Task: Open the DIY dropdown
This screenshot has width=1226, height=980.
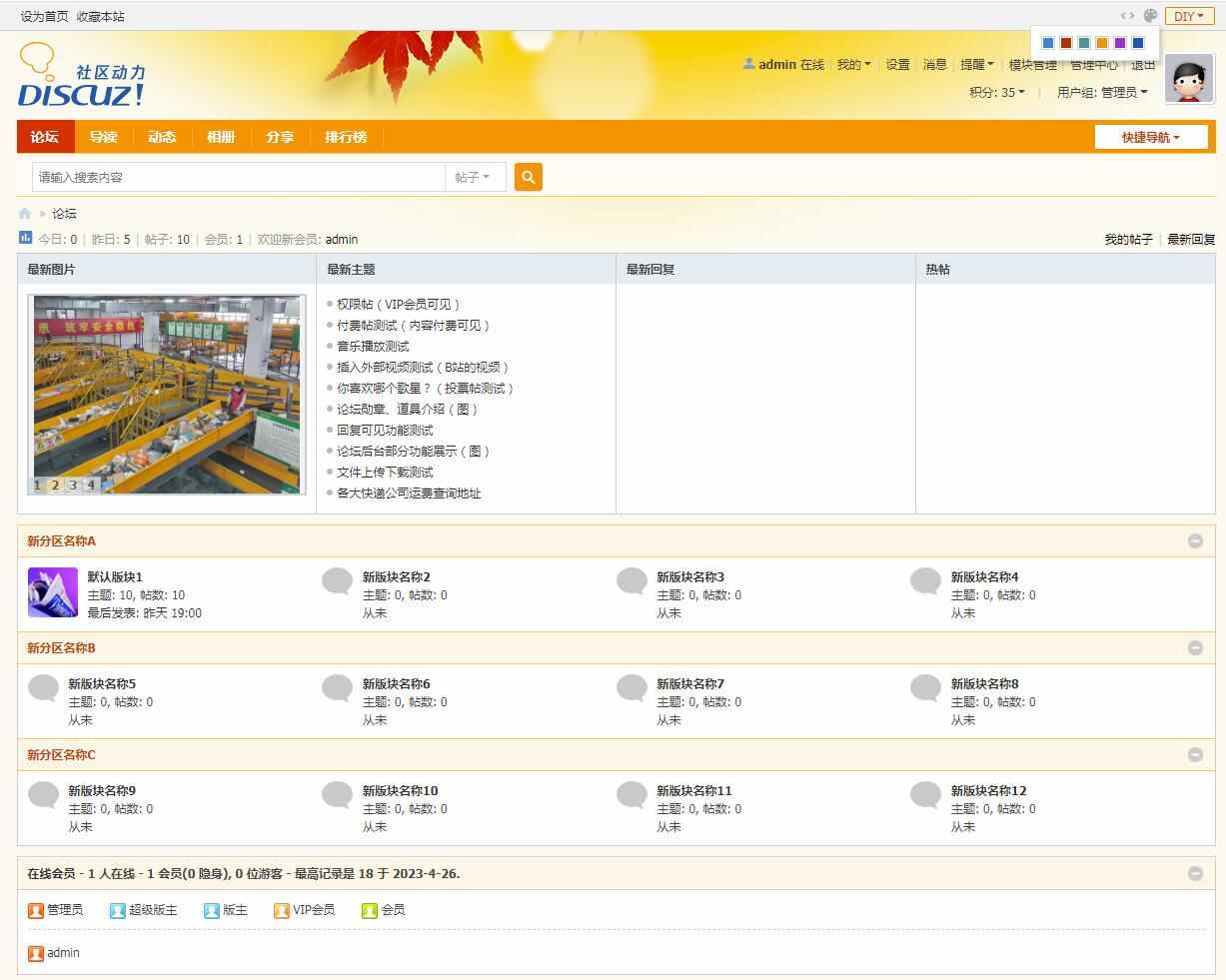Action: click(1189, 16)
